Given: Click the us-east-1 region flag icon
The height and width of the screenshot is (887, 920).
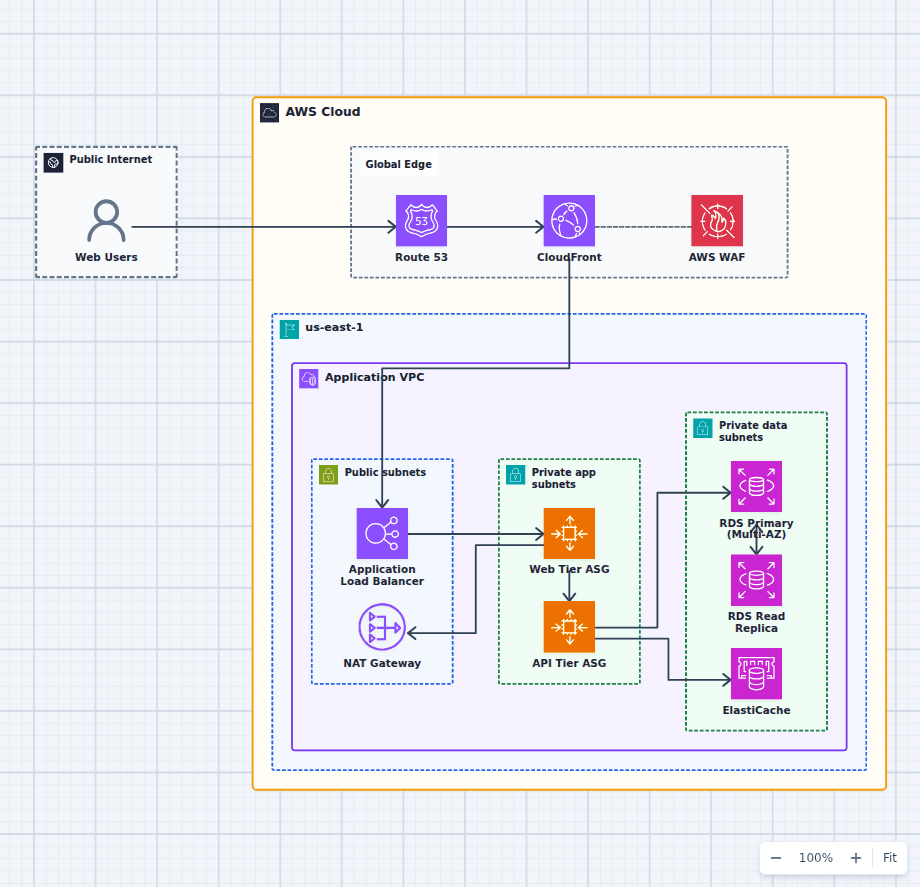Looking at the screenshot, I should 289,330.
